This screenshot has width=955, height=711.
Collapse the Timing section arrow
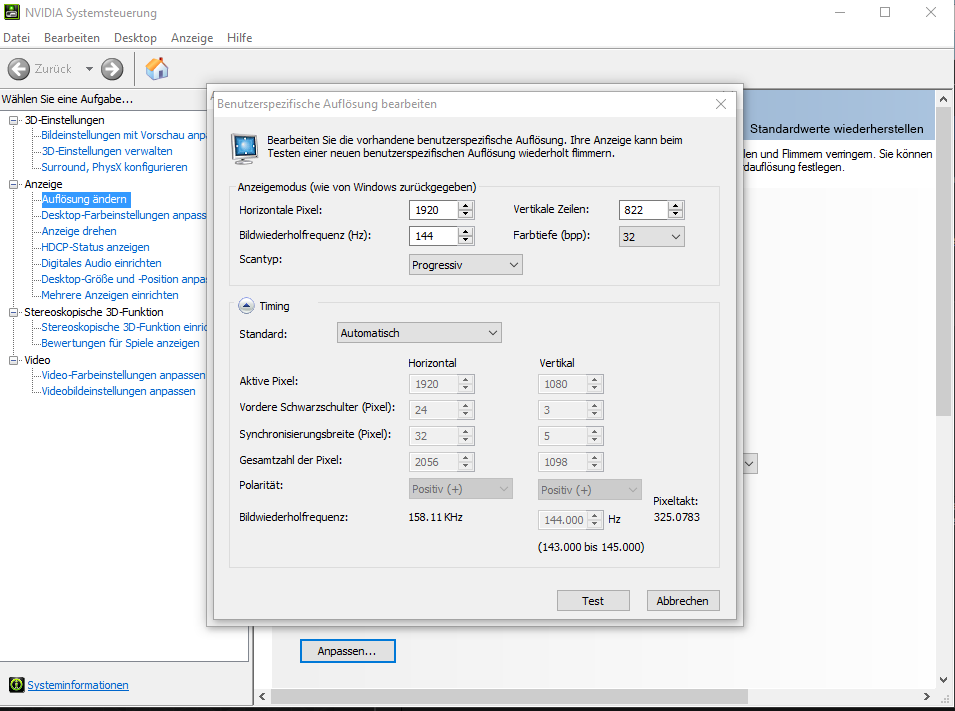click(x=246, y=306)
